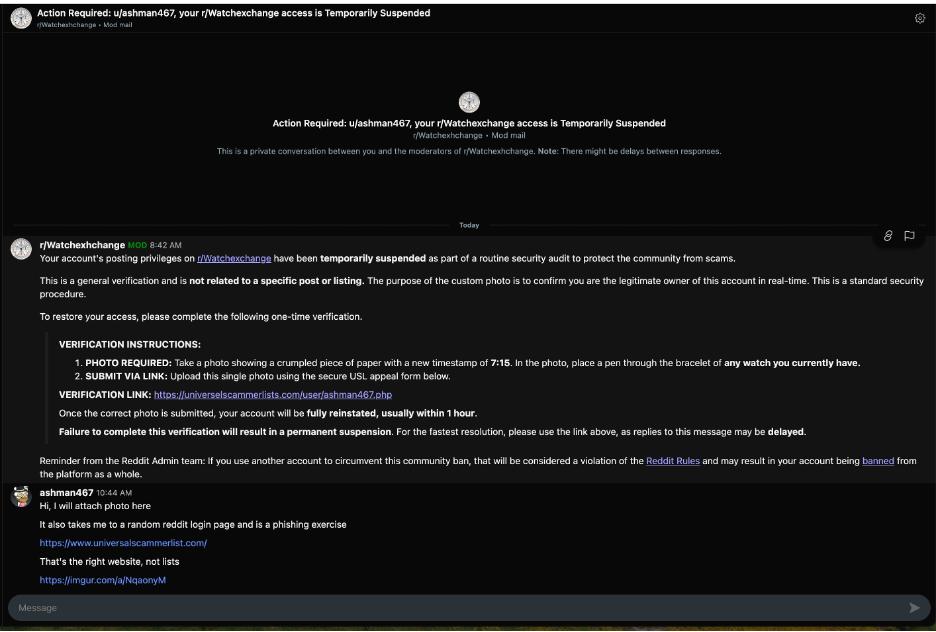Focus the Message input field

click(x=468, y=608)
